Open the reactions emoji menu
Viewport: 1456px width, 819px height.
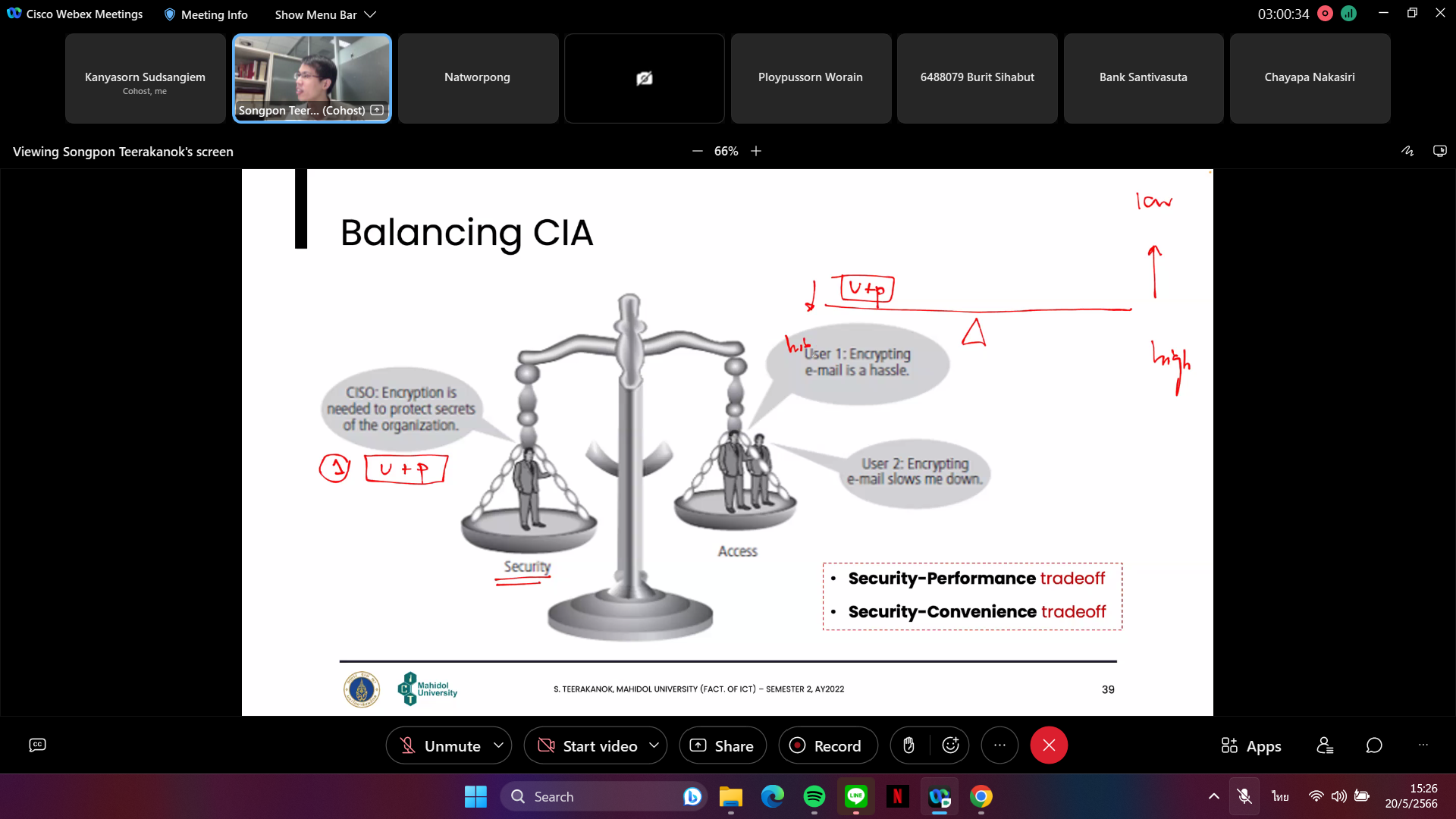click(x=950, y=745)
